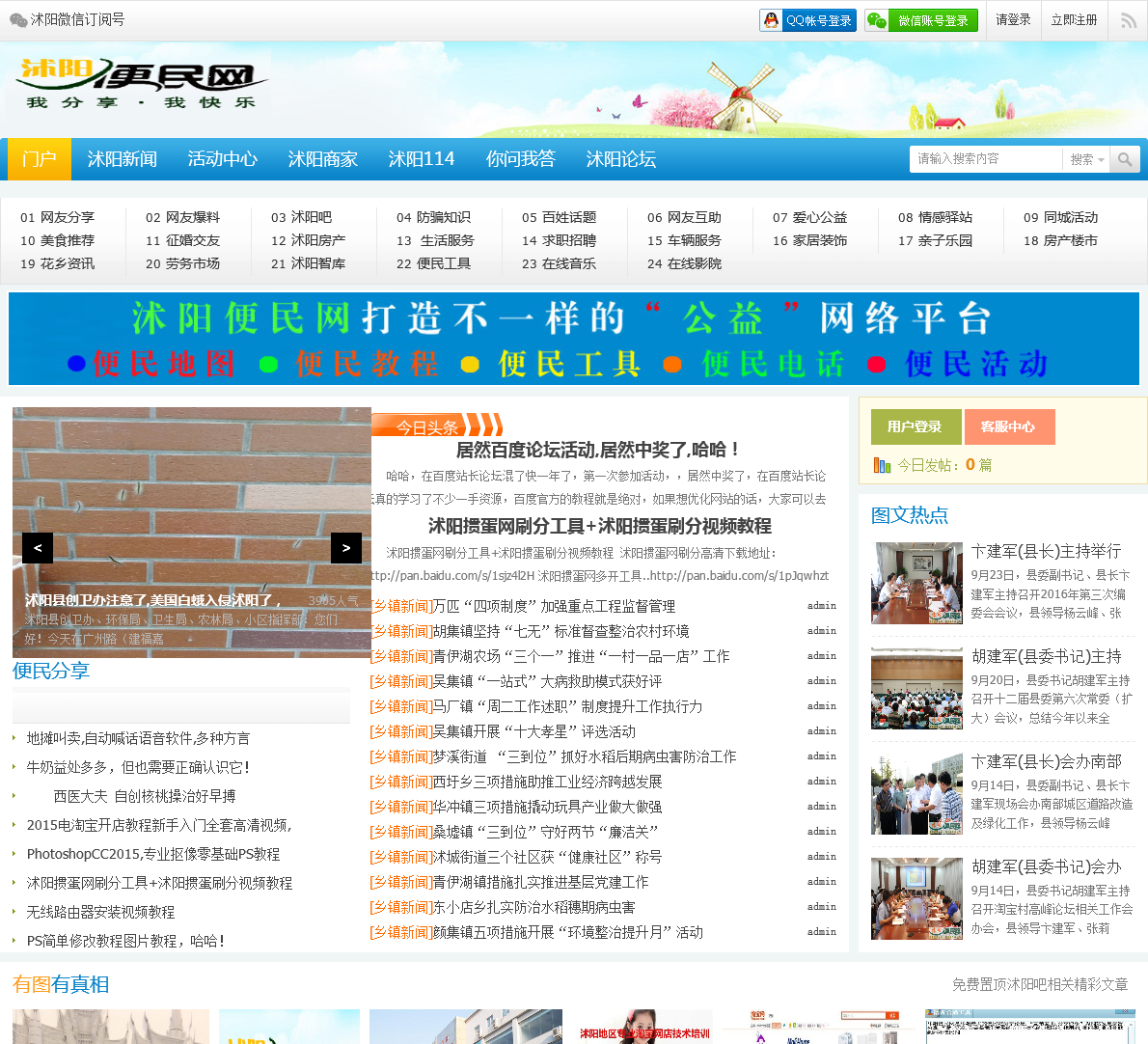Log in with QQ账号登录 button
Image resolution: width=1148 pixels, height=1044 pixels.
click(x=807, y=20)
